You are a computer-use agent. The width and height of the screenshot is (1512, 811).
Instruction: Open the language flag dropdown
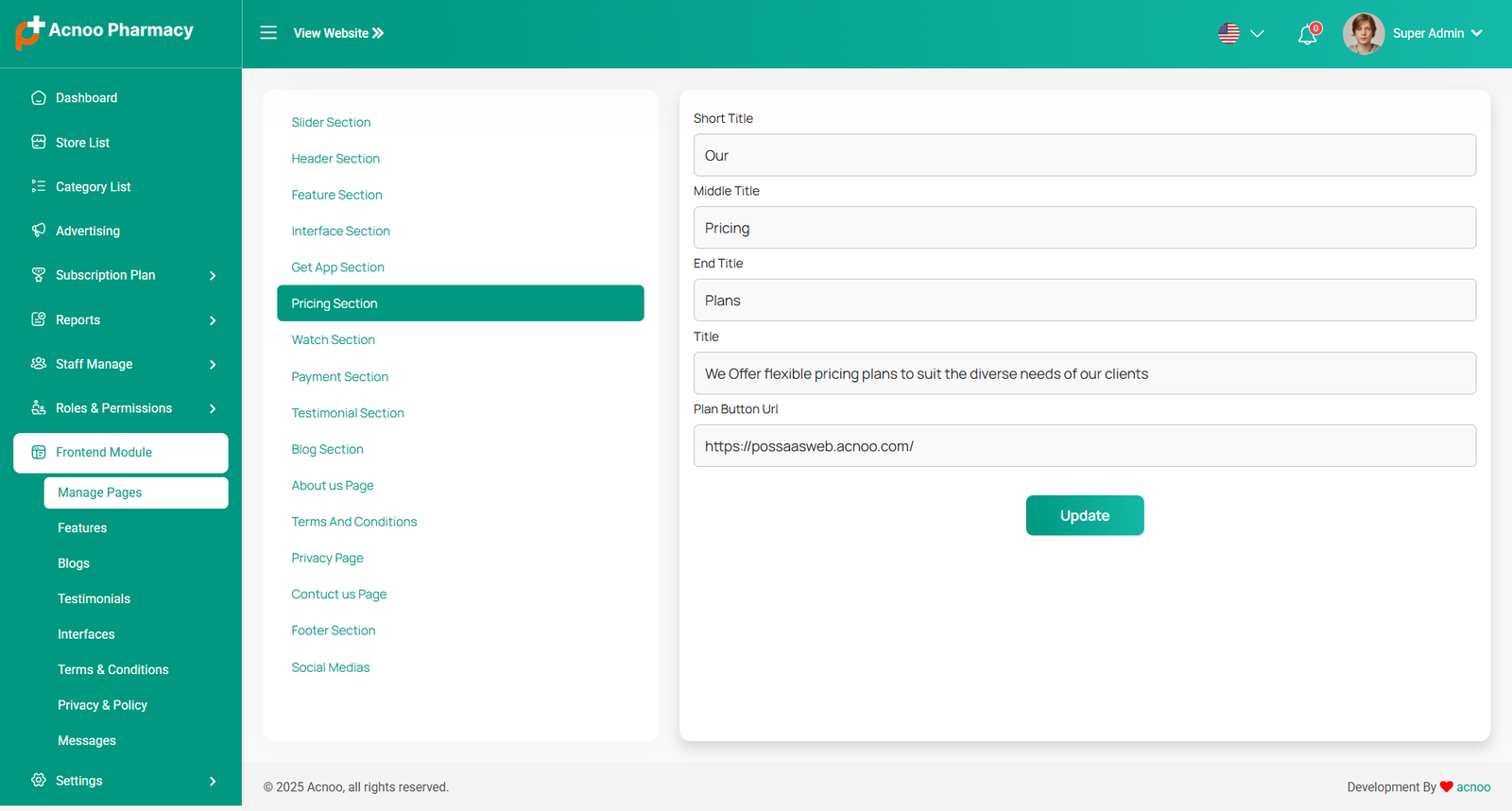[x=1240, y=33]
